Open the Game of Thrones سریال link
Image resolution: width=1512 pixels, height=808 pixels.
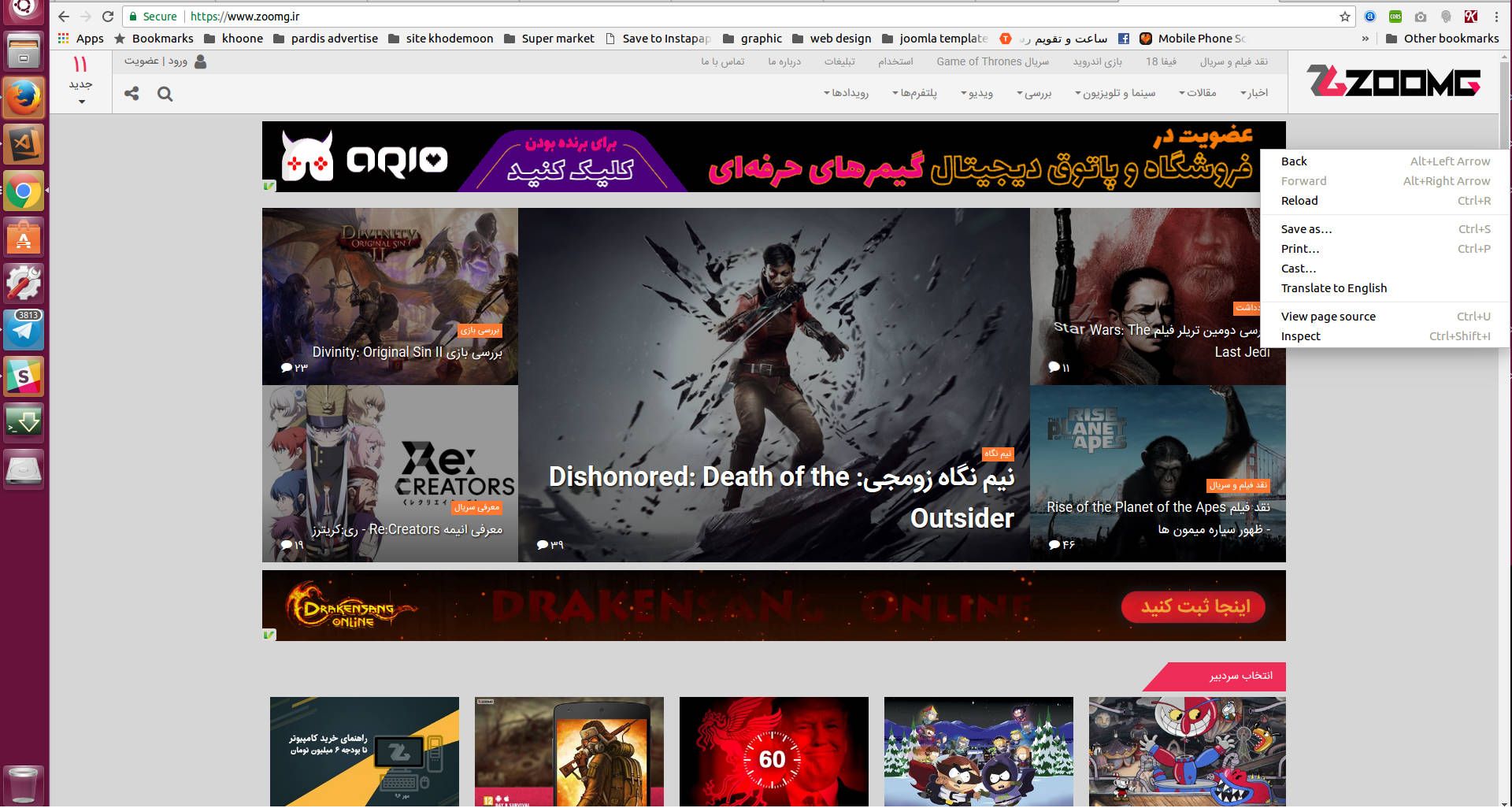[x=992, y=61]
